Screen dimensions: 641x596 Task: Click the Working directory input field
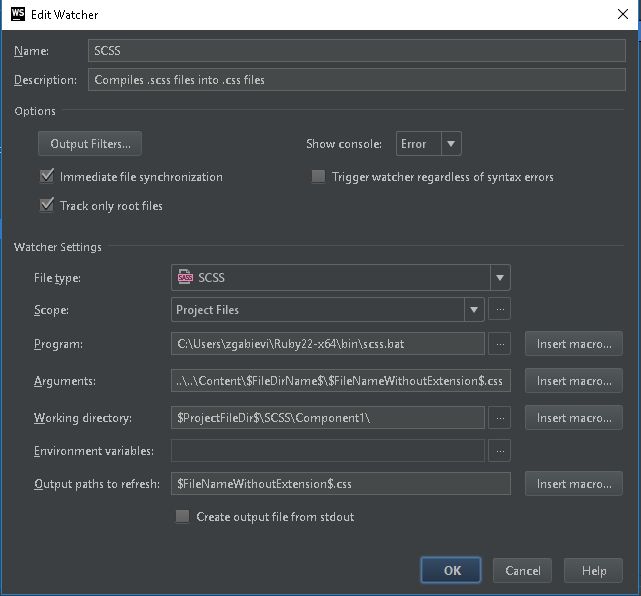click(x=328, y=418)
